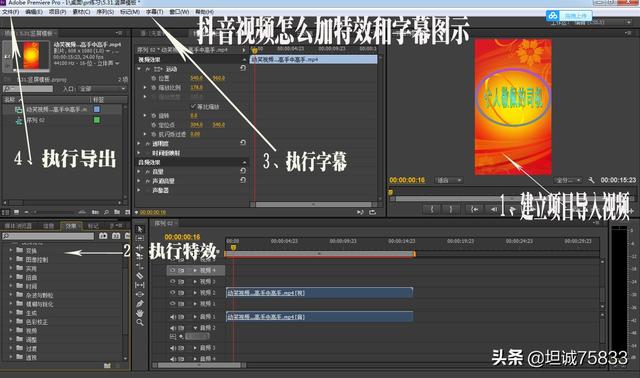Open the 编辑(E) Edit menu

coord(34,12)
